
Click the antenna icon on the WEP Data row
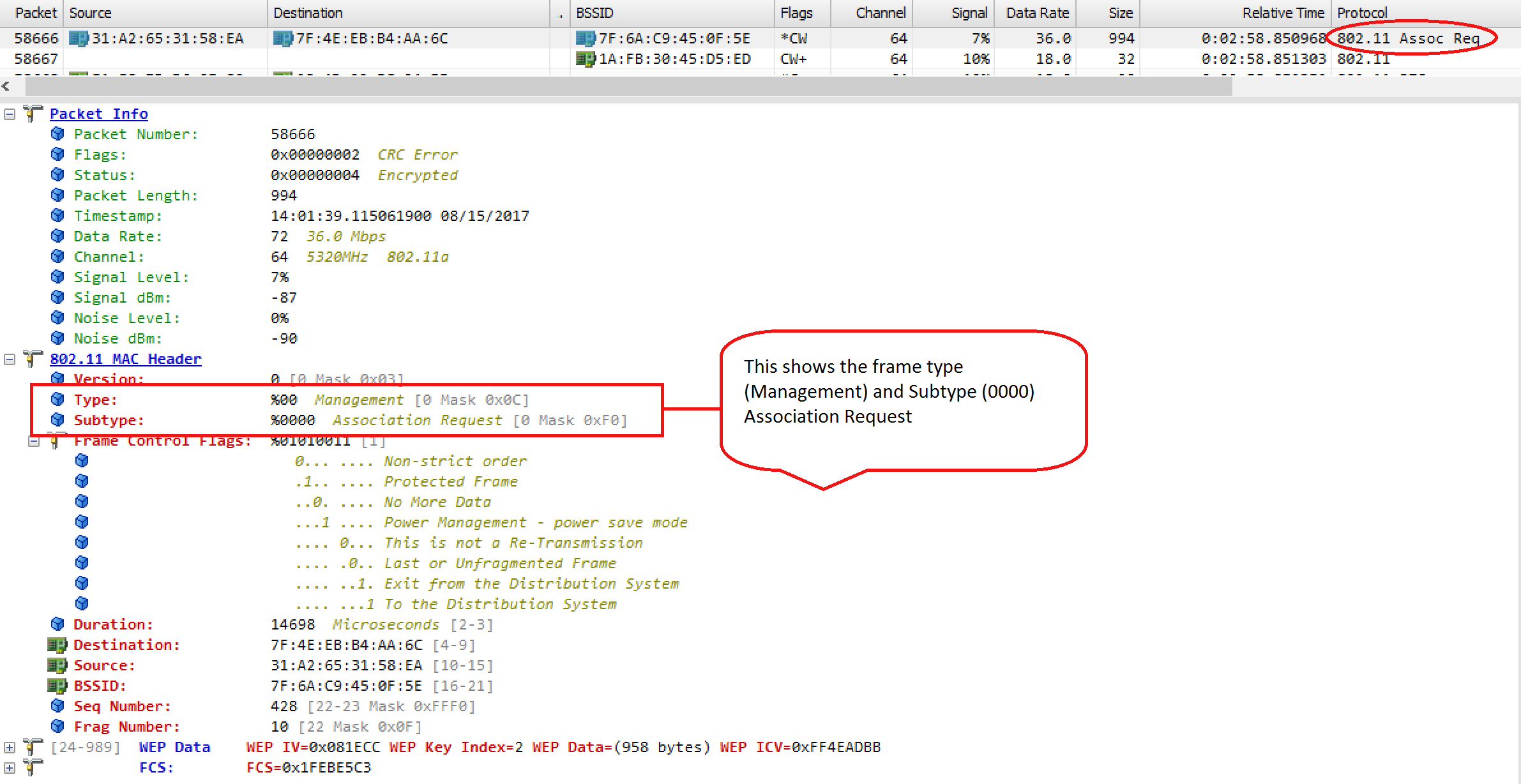pyautogui.click(x=31, y=746)
